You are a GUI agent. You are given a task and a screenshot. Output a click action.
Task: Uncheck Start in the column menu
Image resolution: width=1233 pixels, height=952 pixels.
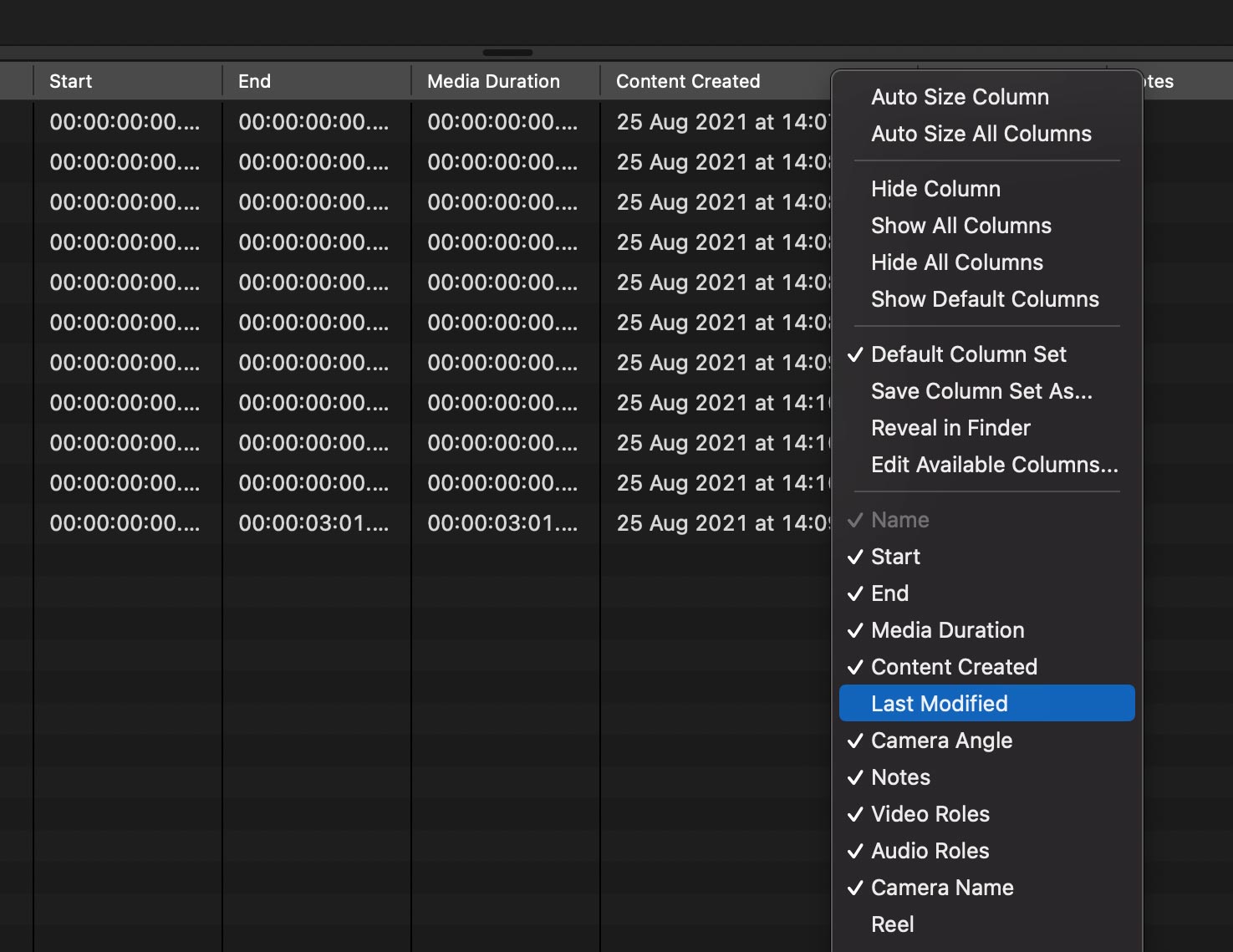(986, 557)
